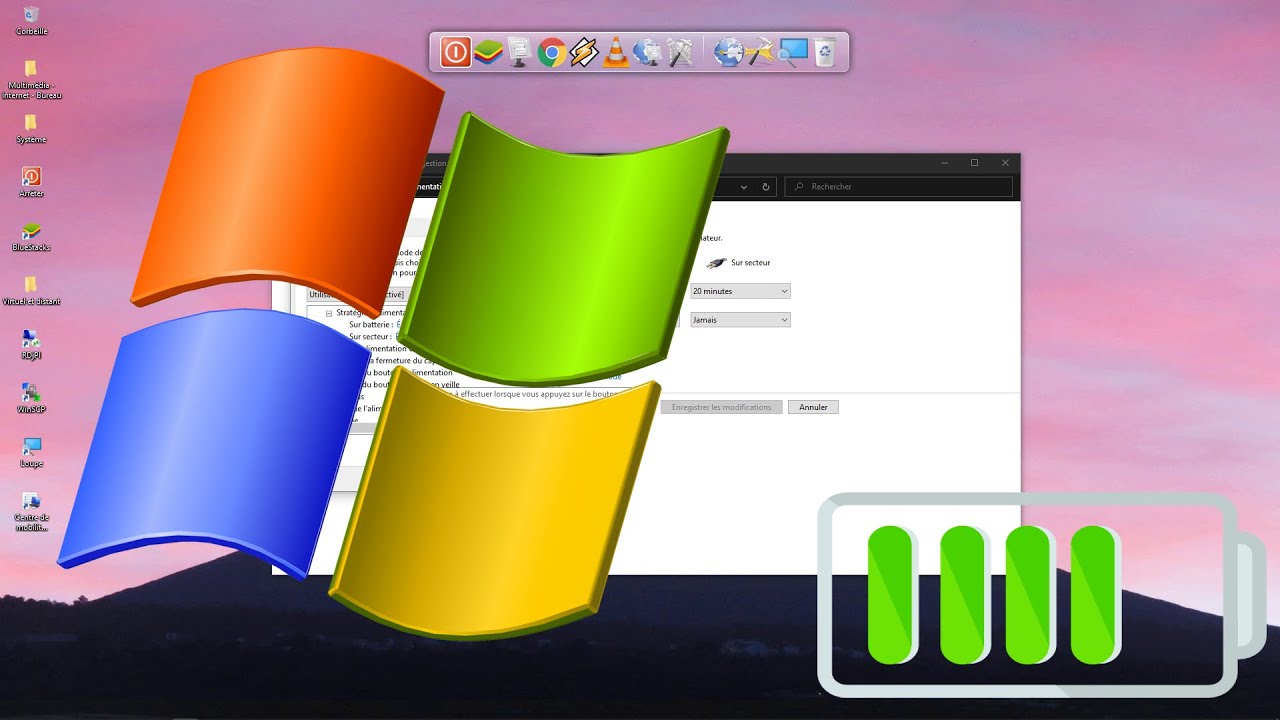
Task: Open the Virtuel et distant folder
Action: coord(31,290)
